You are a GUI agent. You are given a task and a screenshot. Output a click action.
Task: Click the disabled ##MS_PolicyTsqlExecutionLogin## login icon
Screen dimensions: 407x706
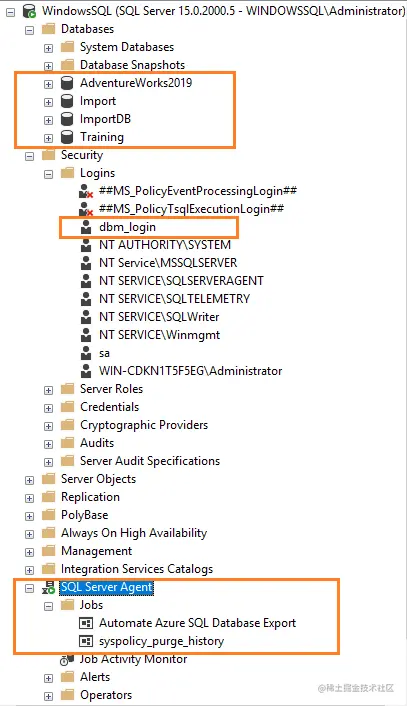pyautogui.click(x=86, y=209)
